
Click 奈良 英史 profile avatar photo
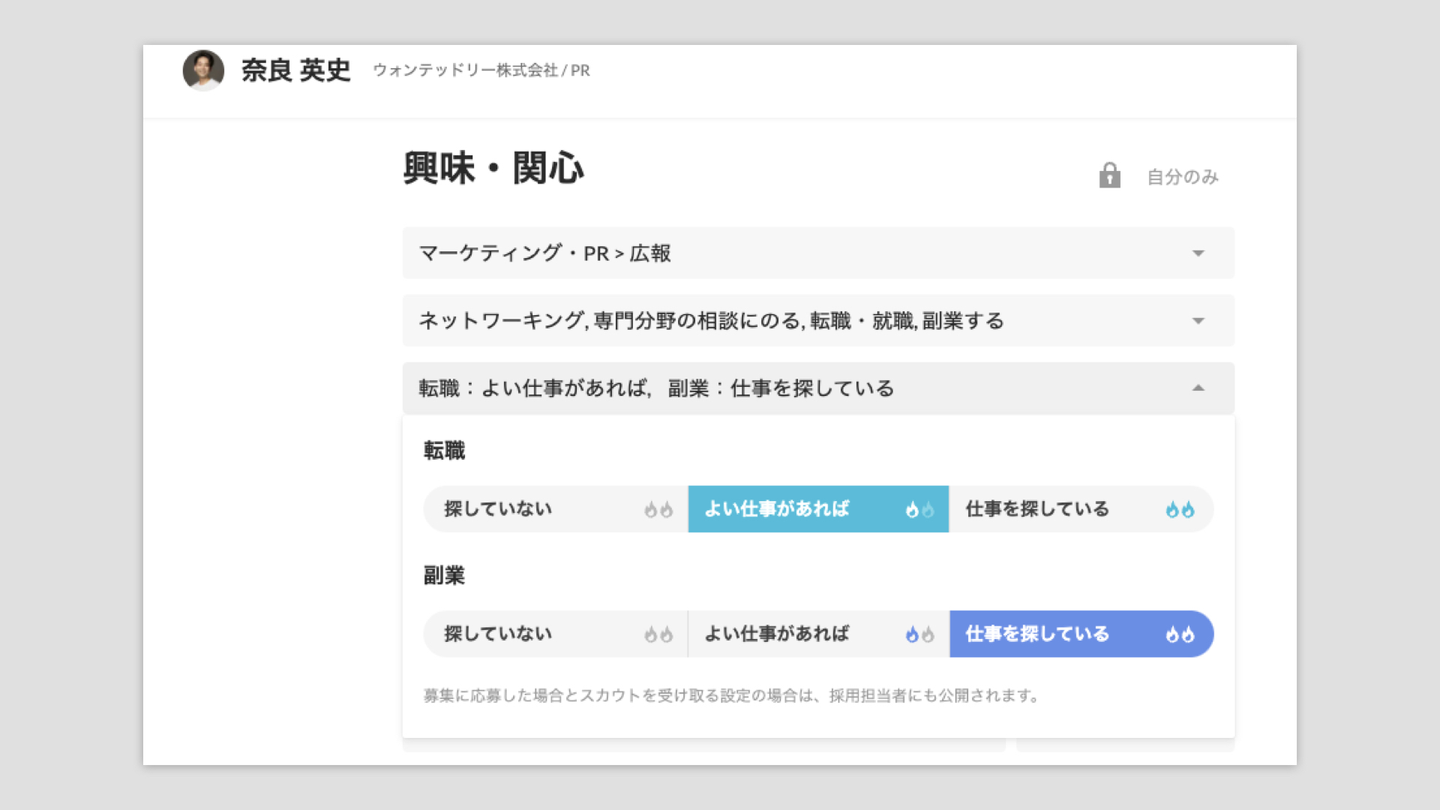point(203,71)
